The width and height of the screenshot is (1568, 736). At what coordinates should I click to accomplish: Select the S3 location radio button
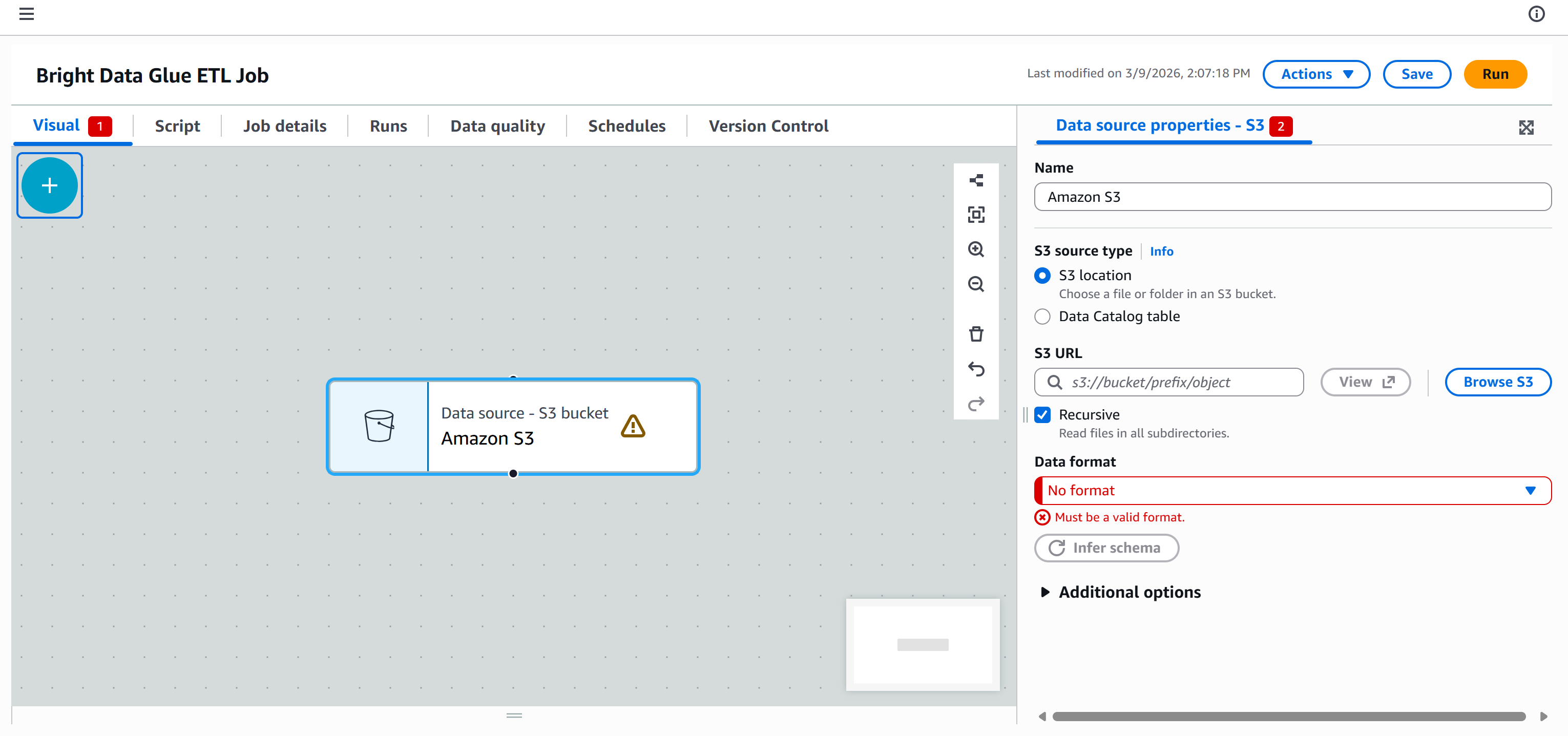(x=1043, y=275)
